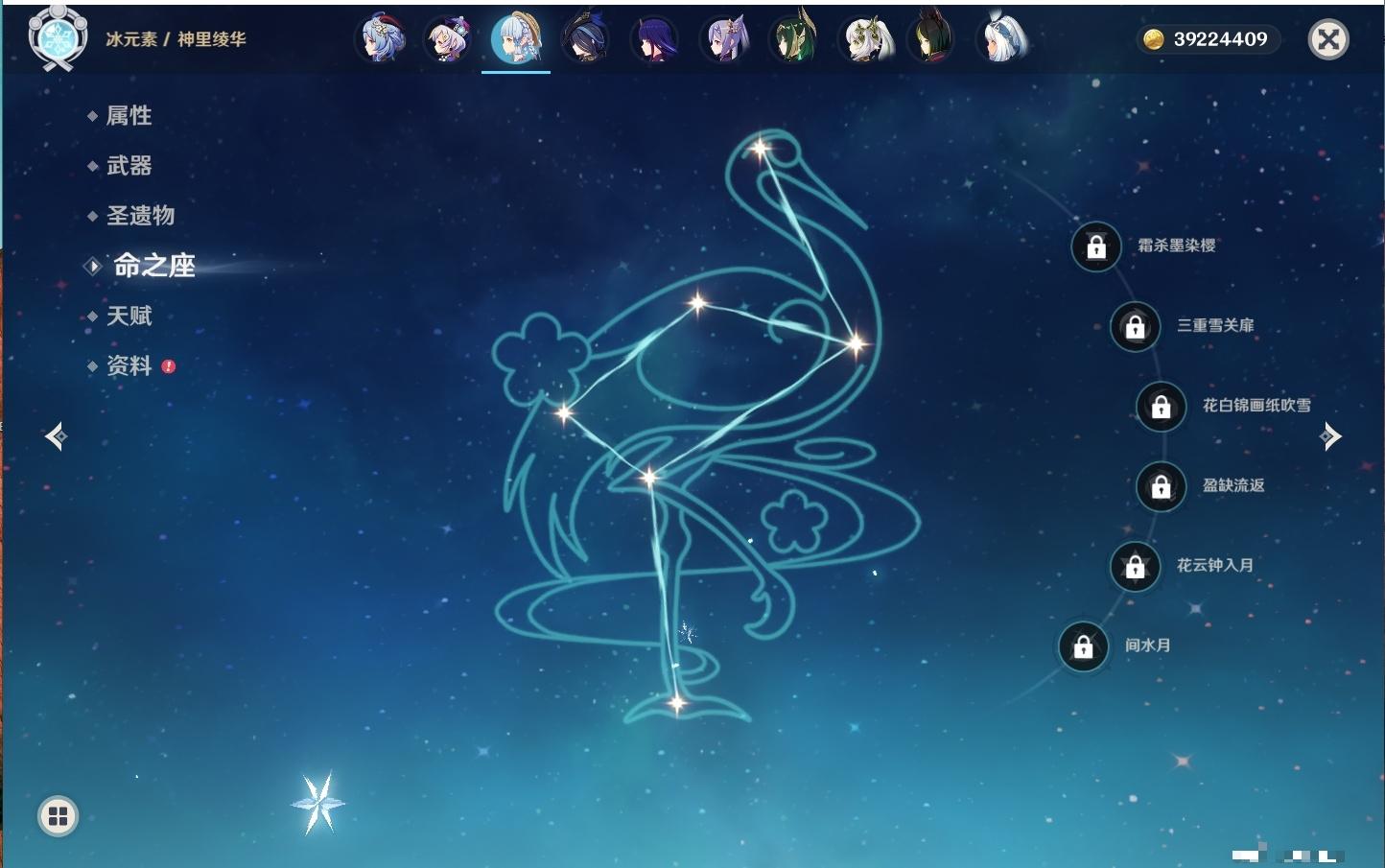Screen dimensions: 1385x868
Task: Open the 资料 profile menu
Action: point(129,365)
